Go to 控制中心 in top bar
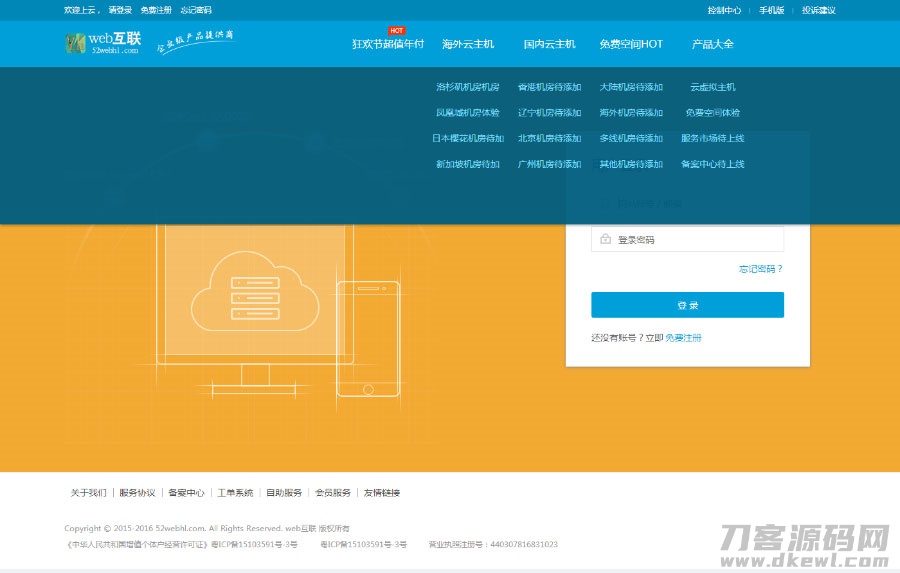This screenshot has width=900, height=573. (x=724, y=10)
